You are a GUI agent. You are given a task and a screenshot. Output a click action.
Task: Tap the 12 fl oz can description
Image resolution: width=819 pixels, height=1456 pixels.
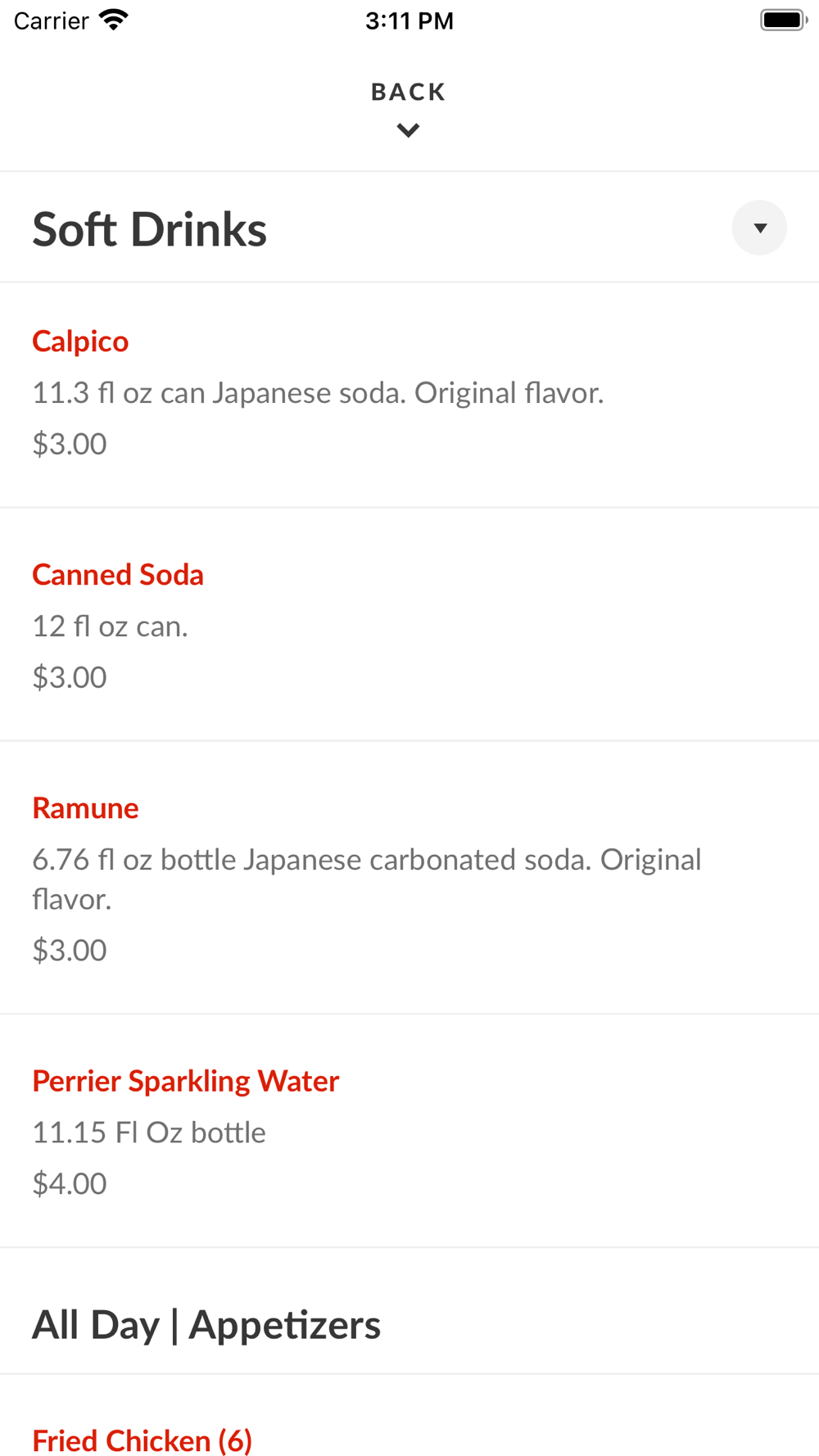(111, 626)
